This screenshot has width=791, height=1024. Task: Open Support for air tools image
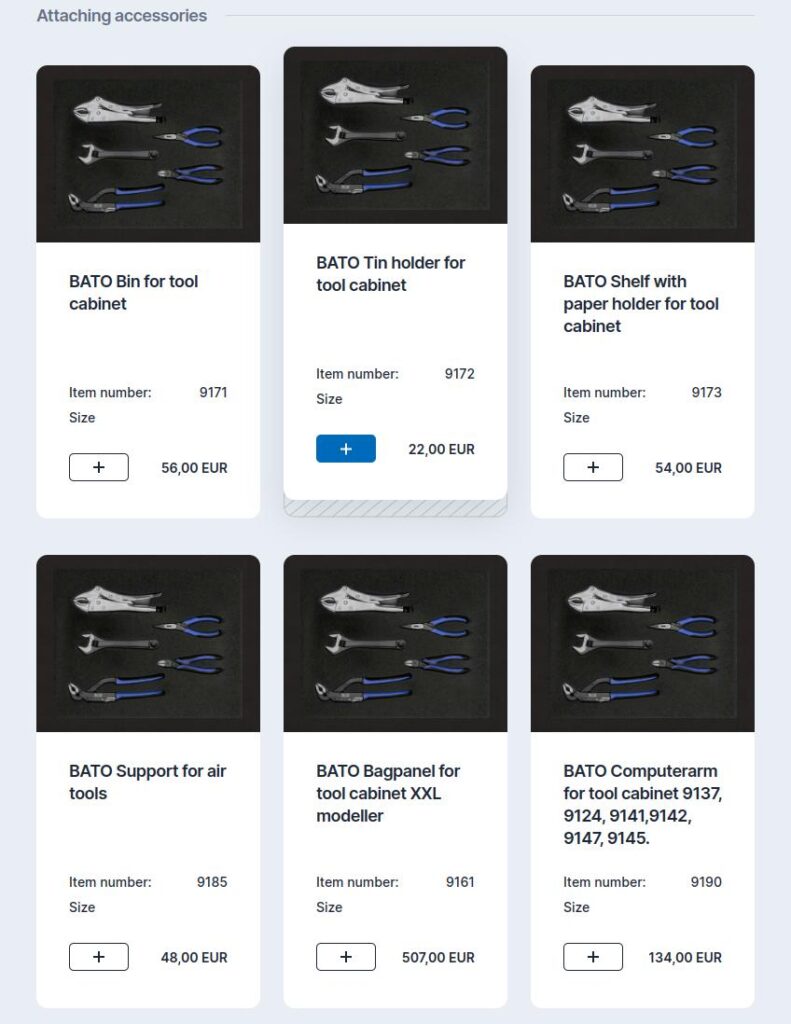pos(148,643)
